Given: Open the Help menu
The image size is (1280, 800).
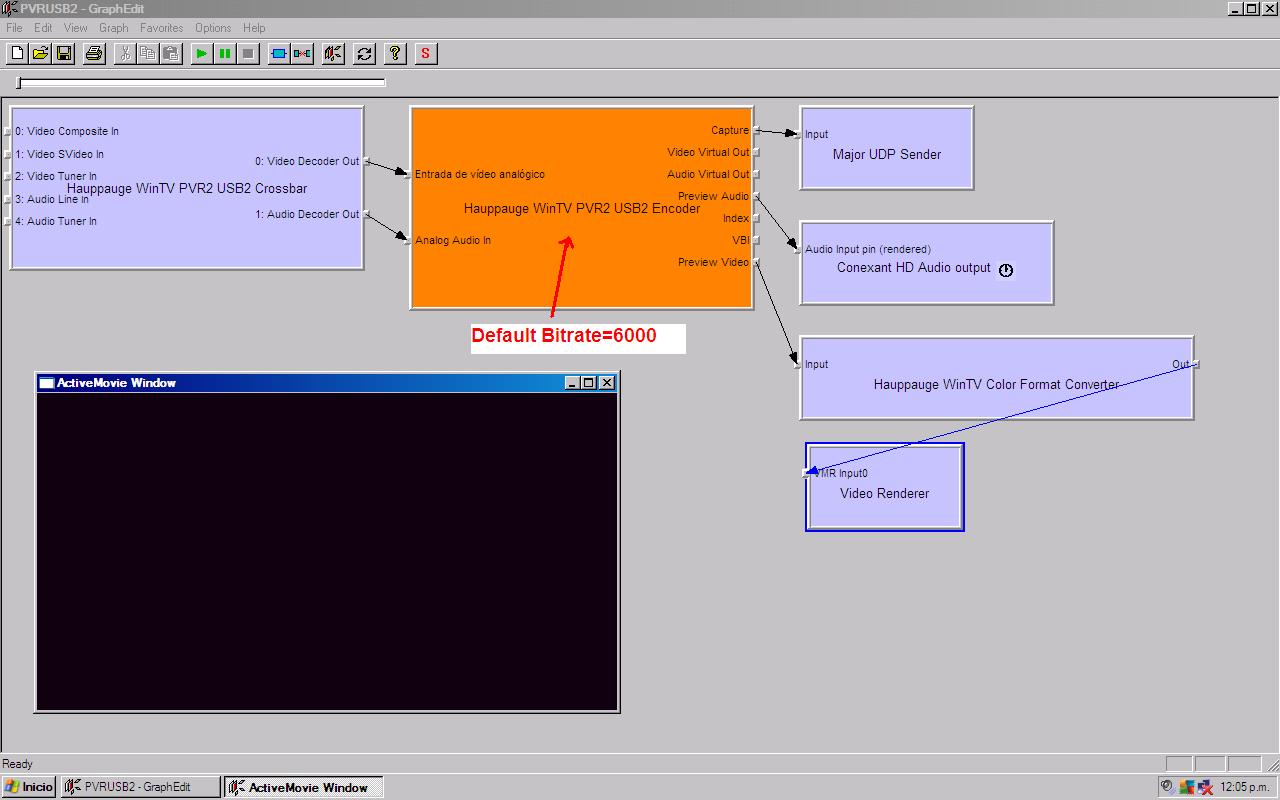Looking at the screenshot, I should (254, 28).
